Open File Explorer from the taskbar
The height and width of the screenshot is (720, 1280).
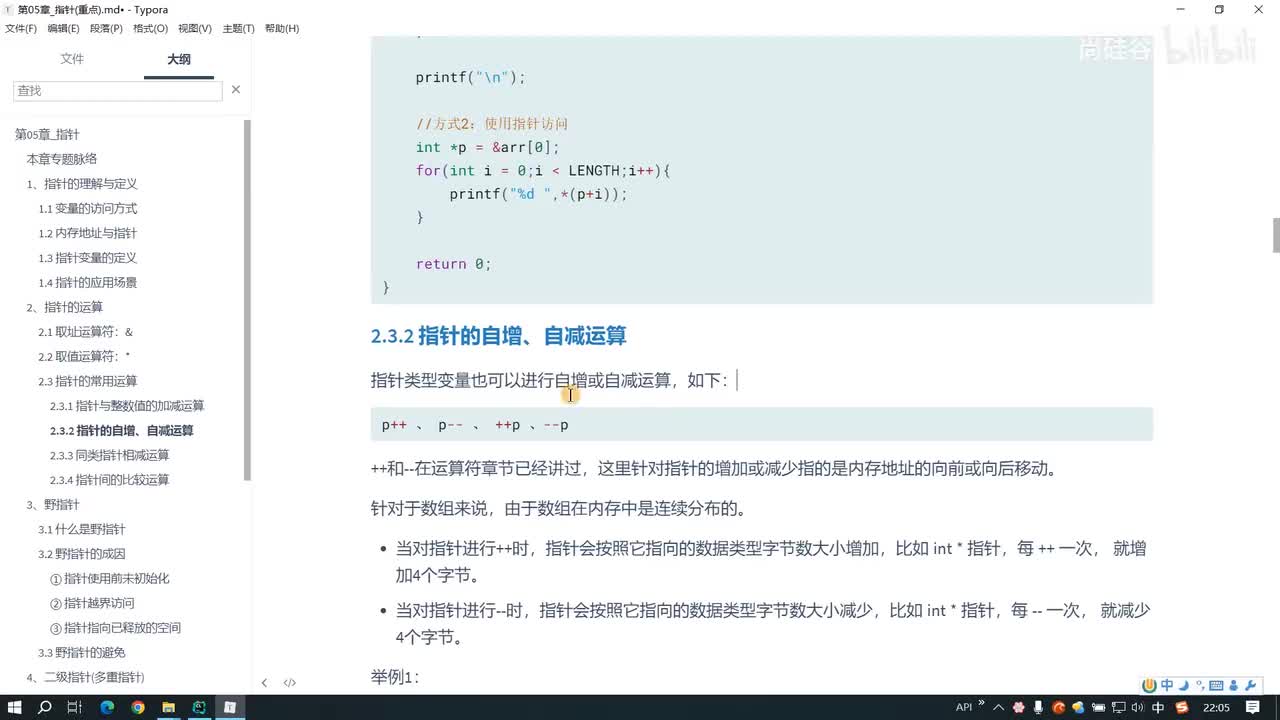click(168, 707)
